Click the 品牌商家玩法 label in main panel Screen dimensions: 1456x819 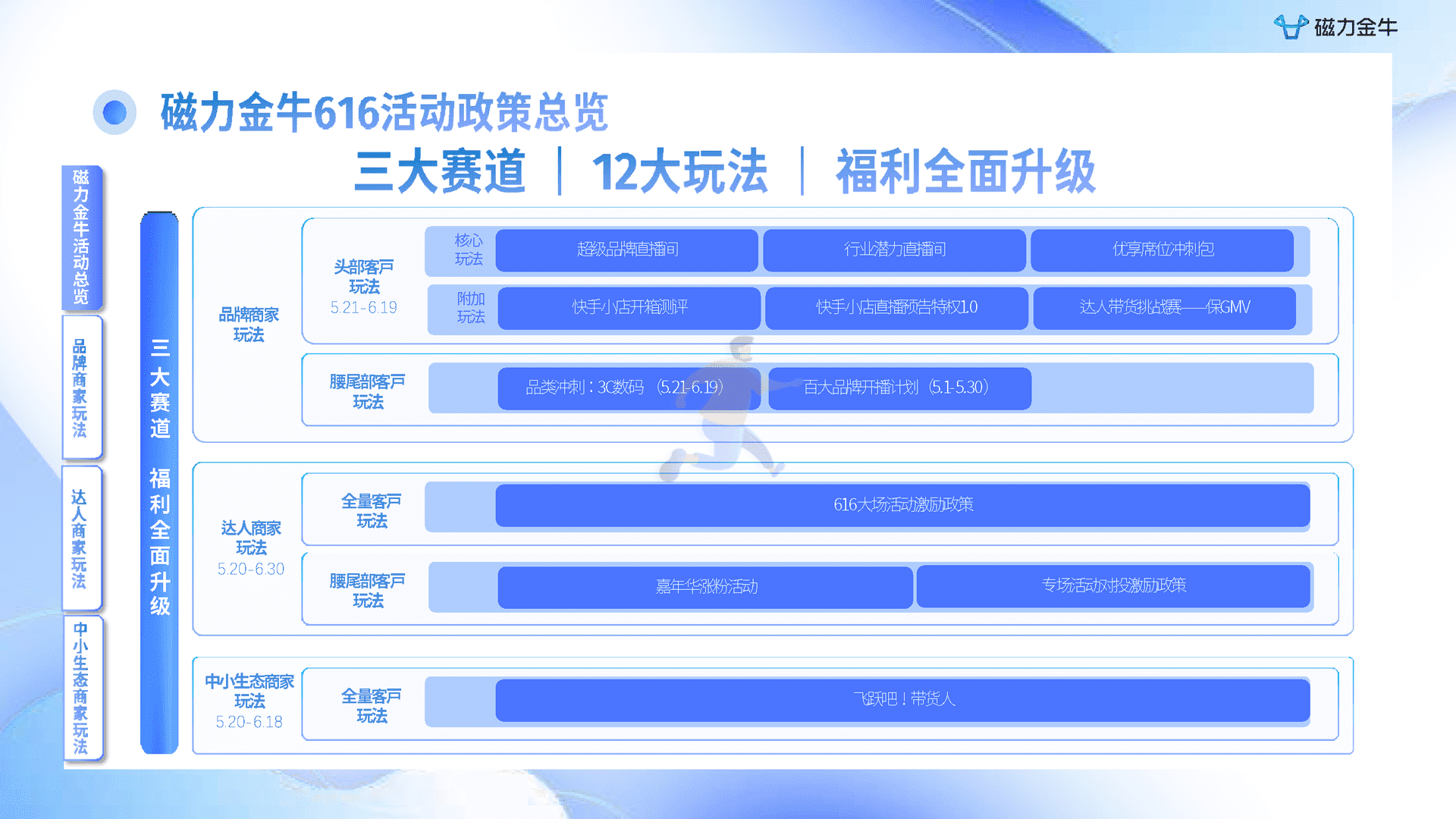[x=249, y=325]
